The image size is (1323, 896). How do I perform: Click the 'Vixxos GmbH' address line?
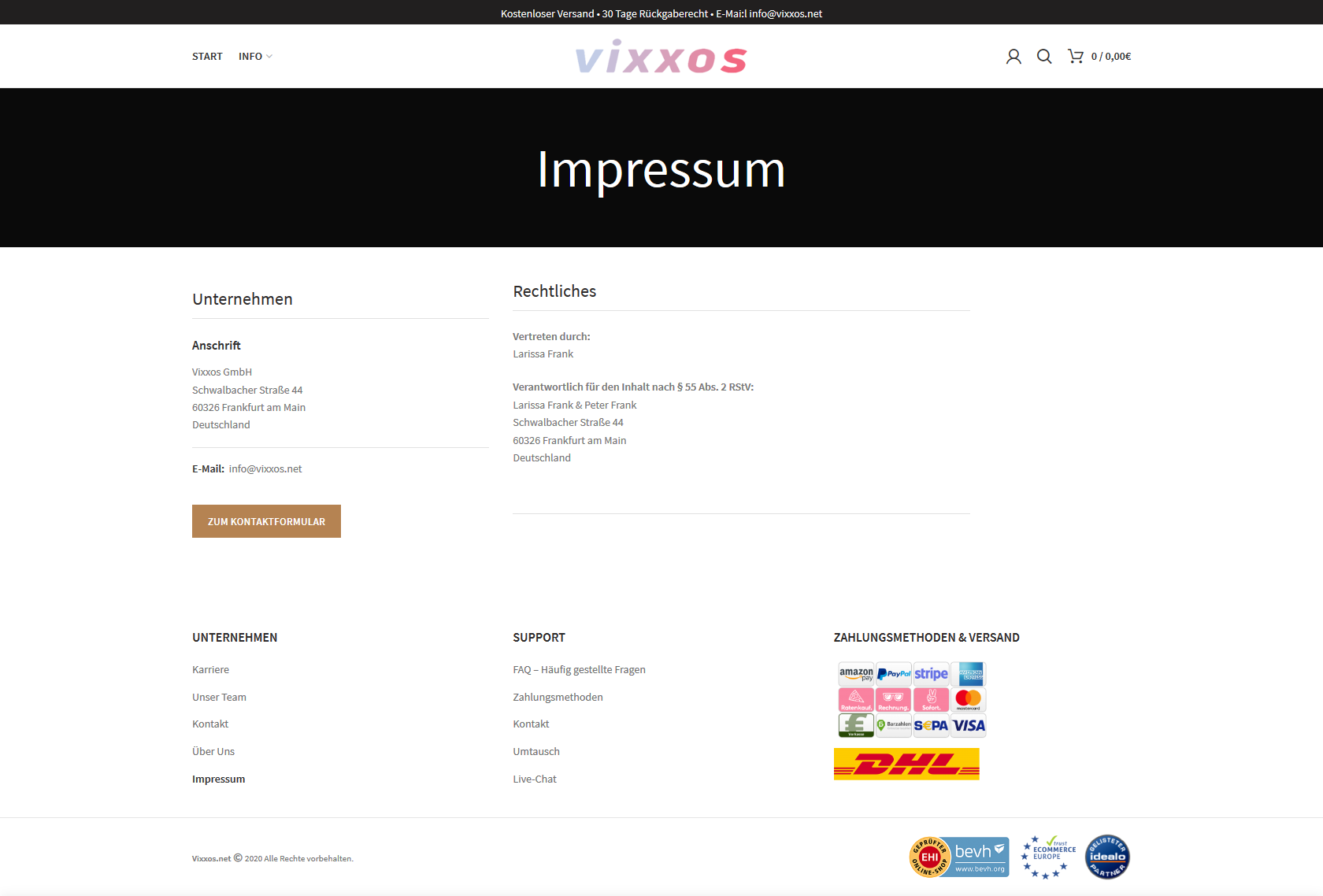pos(222,372)
